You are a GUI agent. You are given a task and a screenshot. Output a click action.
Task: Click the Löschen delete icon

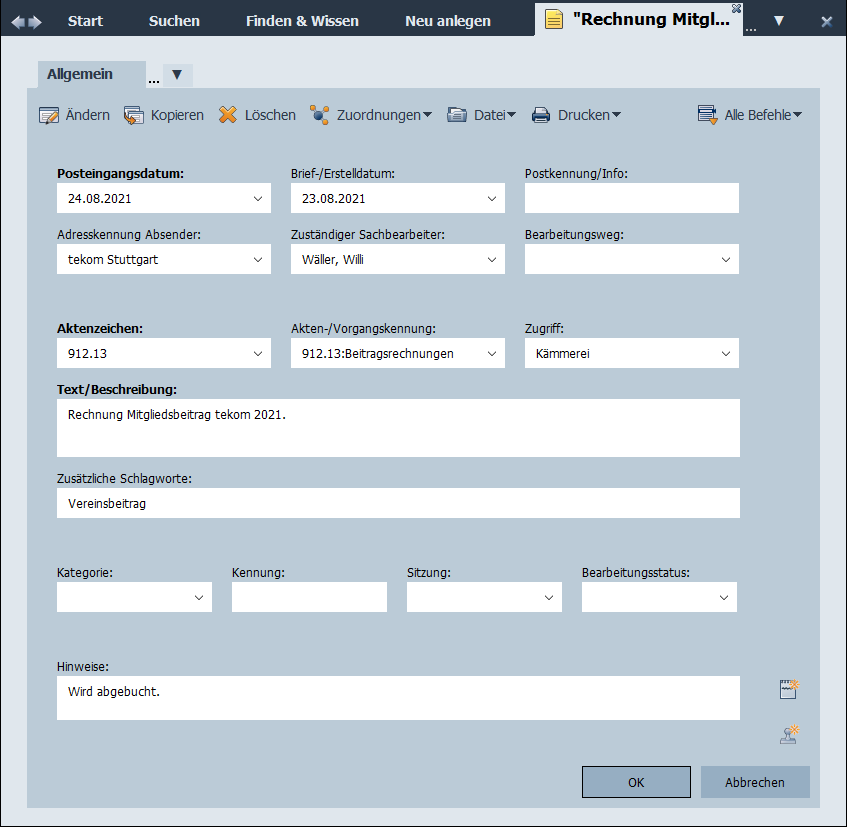pos(228,115)
